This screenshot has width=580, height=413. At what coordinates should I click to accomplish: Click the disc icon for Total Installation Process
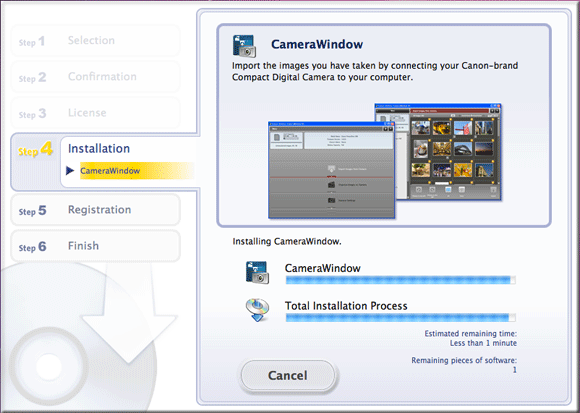(x=257, y=310)
